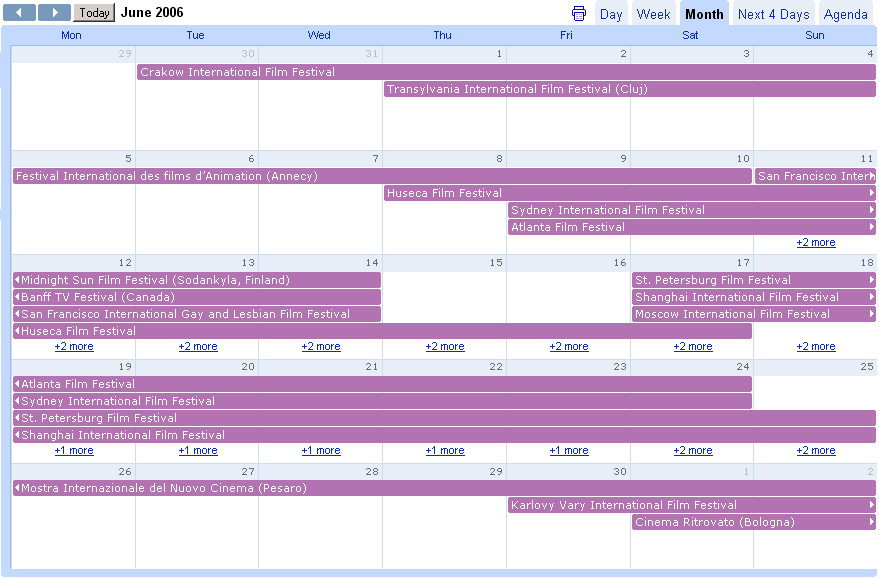Image resolution: width=879 pixels, height=579 pixels.
Task: Click the printer icon to print calendar
Action: click(579, 13)
